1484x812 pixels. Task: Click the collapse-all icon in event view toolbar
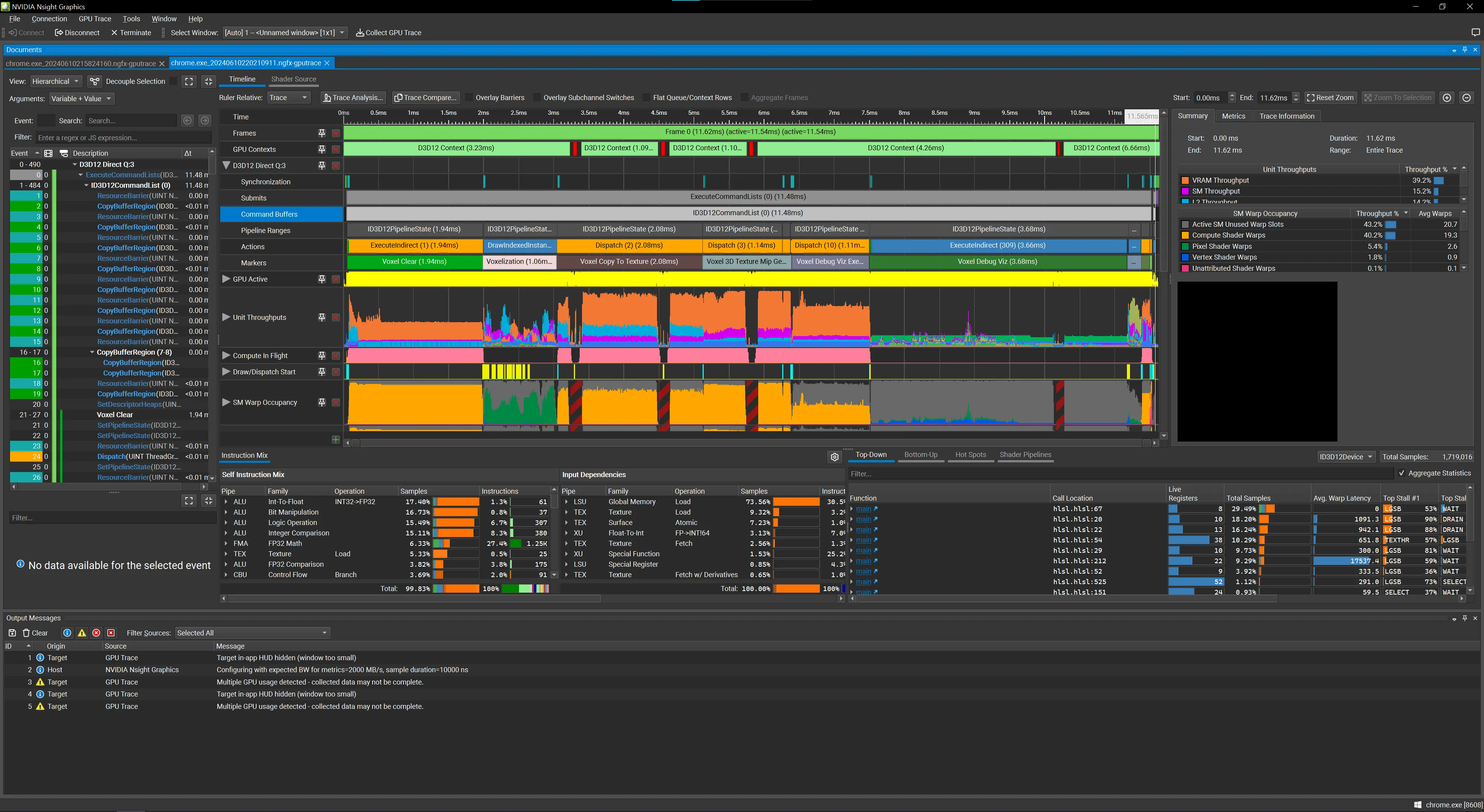[x=209, y=81]
